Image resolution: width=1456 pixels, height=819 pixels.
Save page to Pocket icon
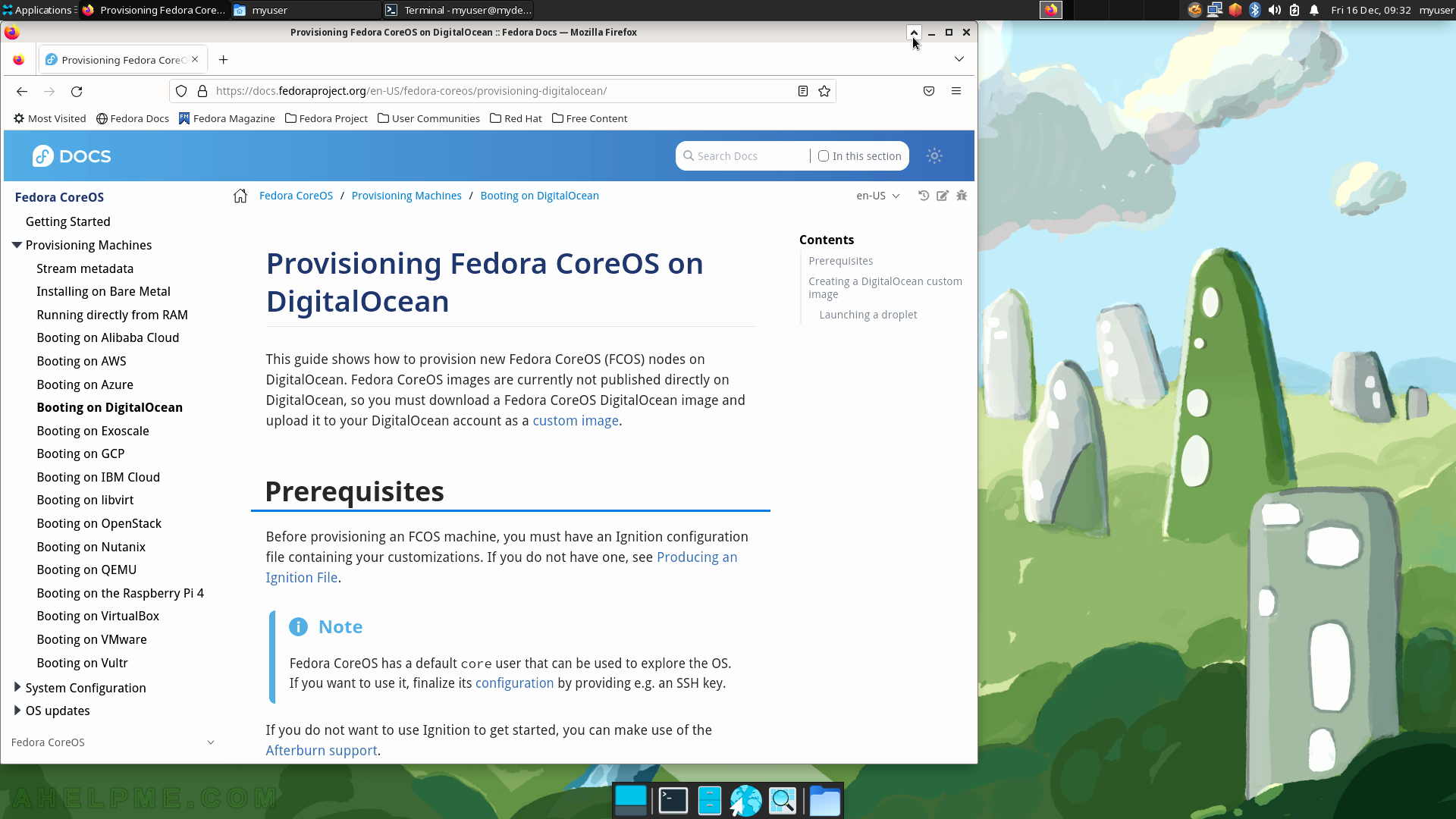[929, 91]
